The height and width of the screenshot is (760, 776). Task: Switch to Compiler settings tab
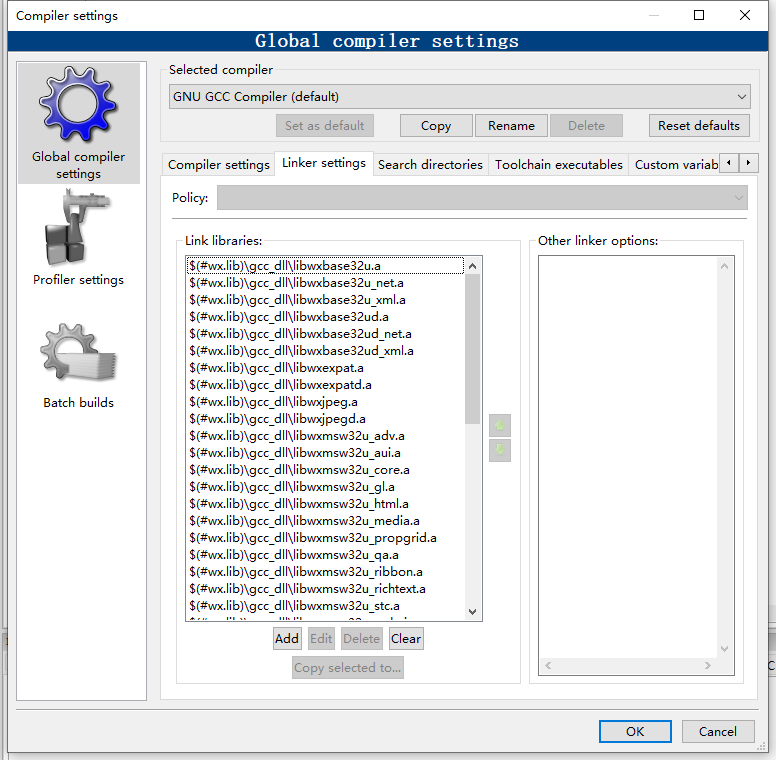coord(218,164)
